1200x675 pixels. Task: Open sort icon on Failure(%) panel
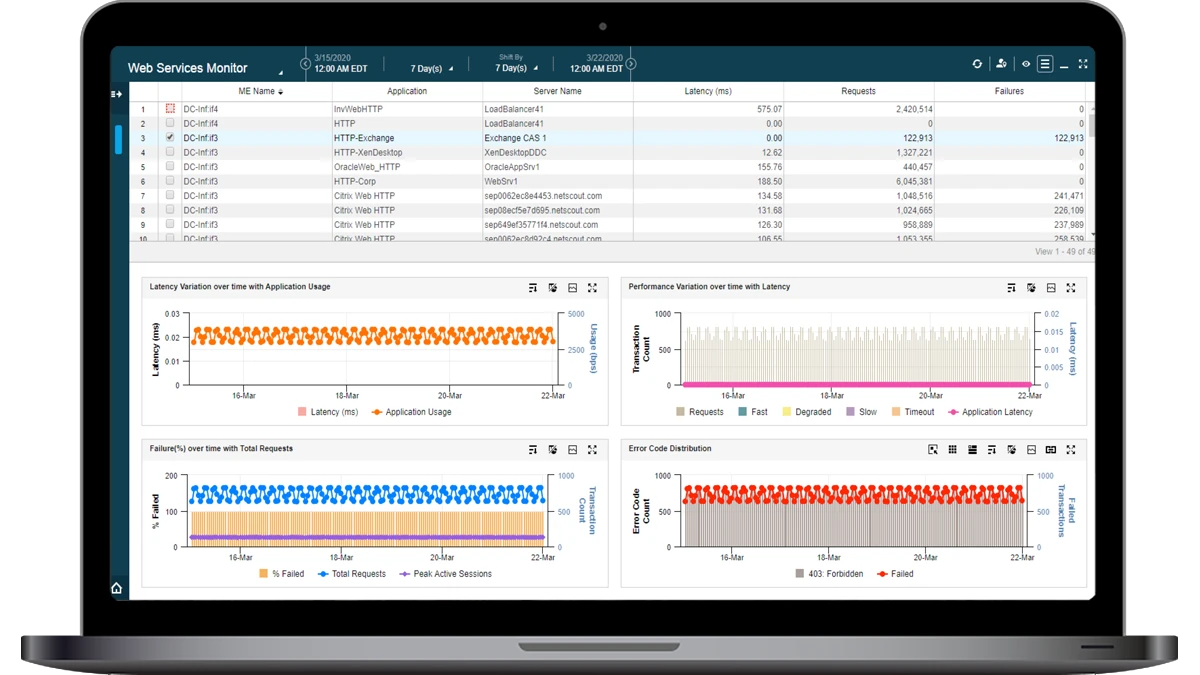click(x=533, y=450)
